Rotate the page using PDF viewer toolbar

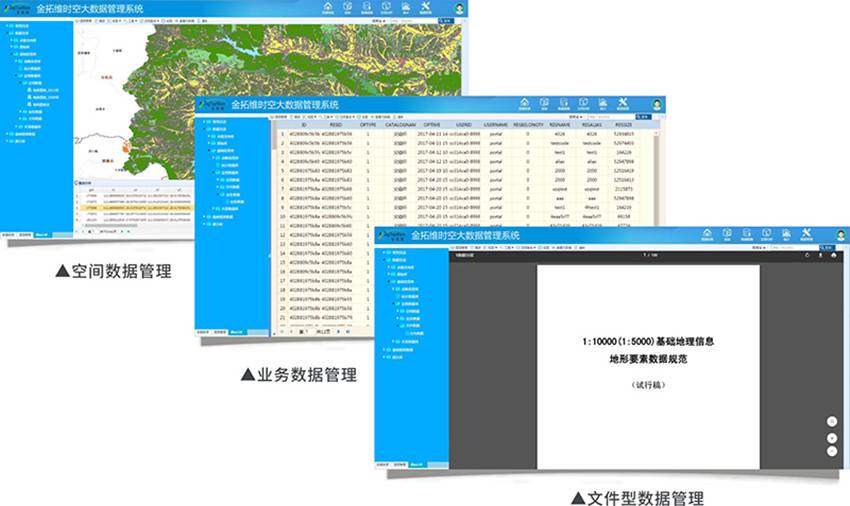806,255
